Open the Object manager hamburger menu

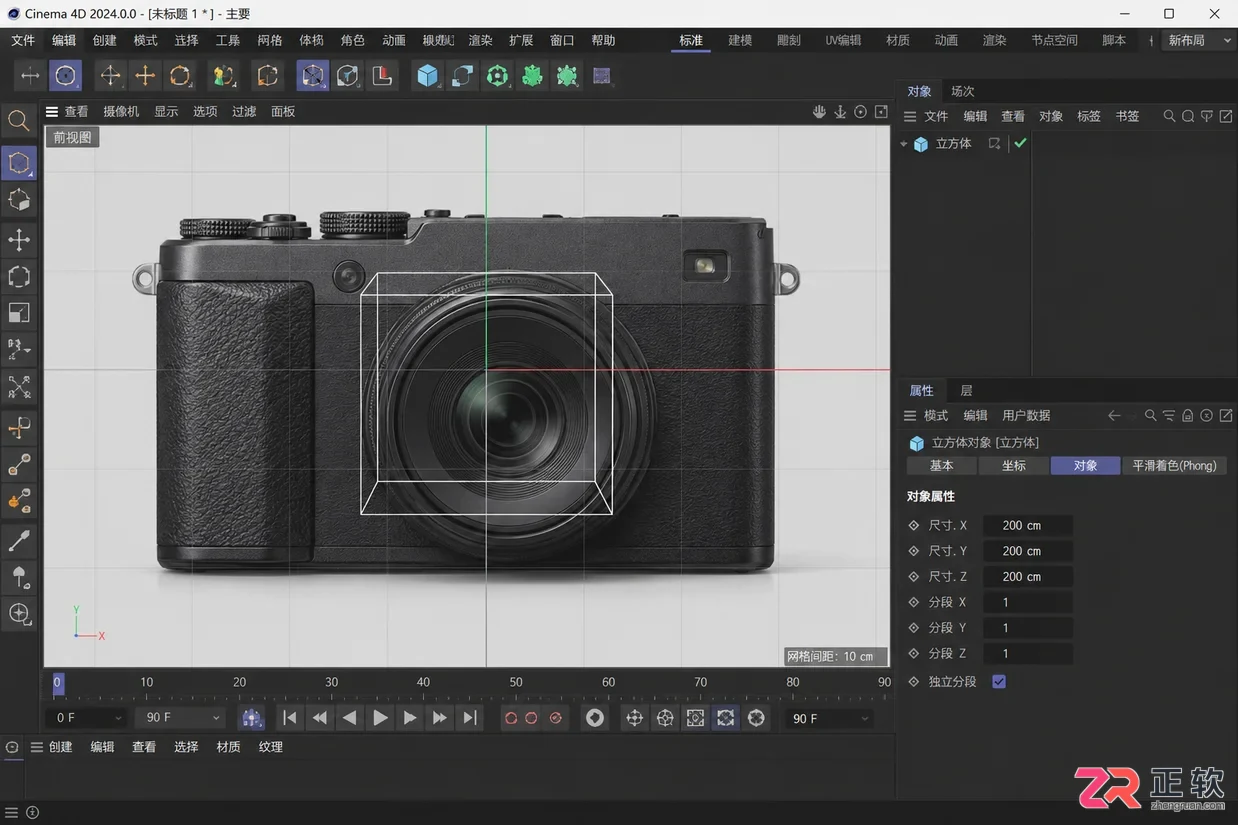pyautogui.click(x=910, y=116)
